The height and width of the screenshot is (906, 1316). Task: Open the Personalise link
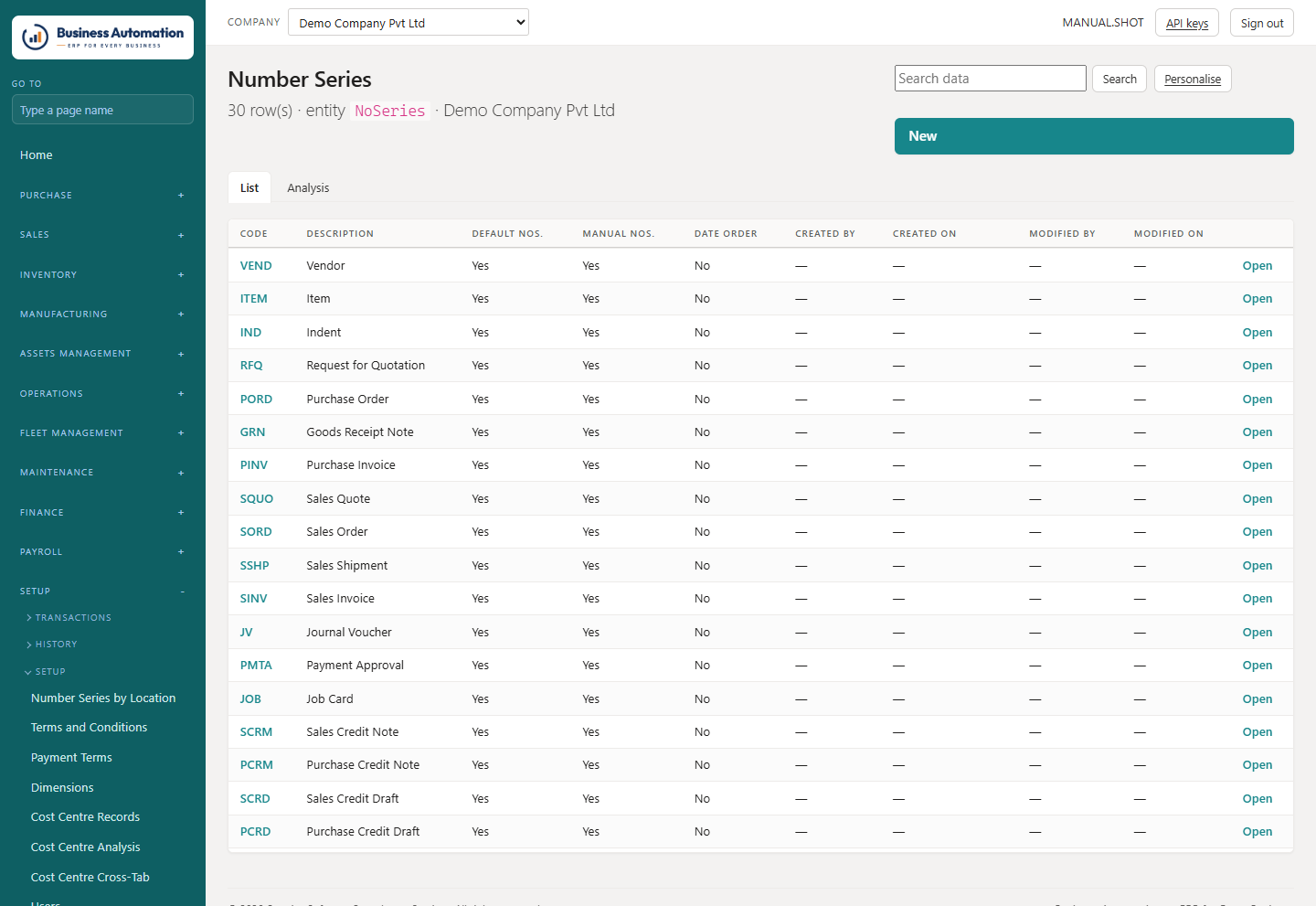pyautogui.click(x=1193, y=79)
